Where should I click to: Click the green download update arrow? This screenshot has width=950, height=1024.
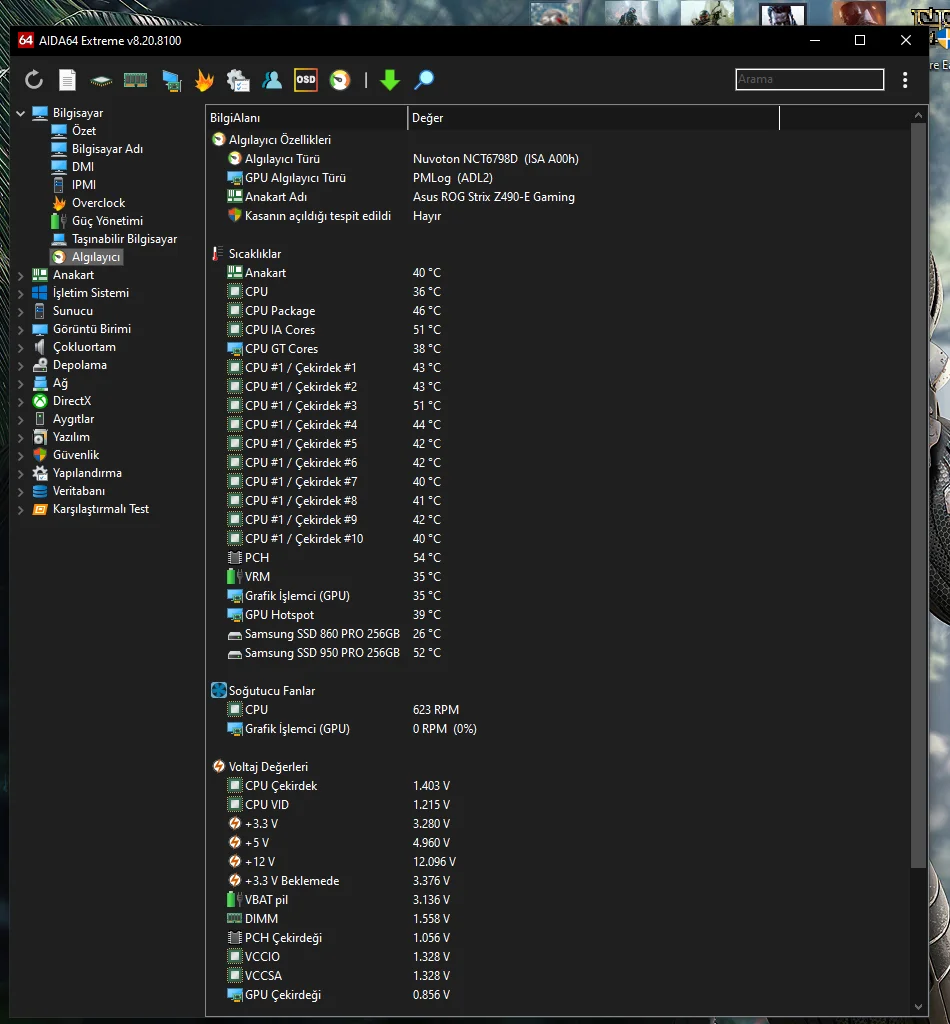point(390,80)
